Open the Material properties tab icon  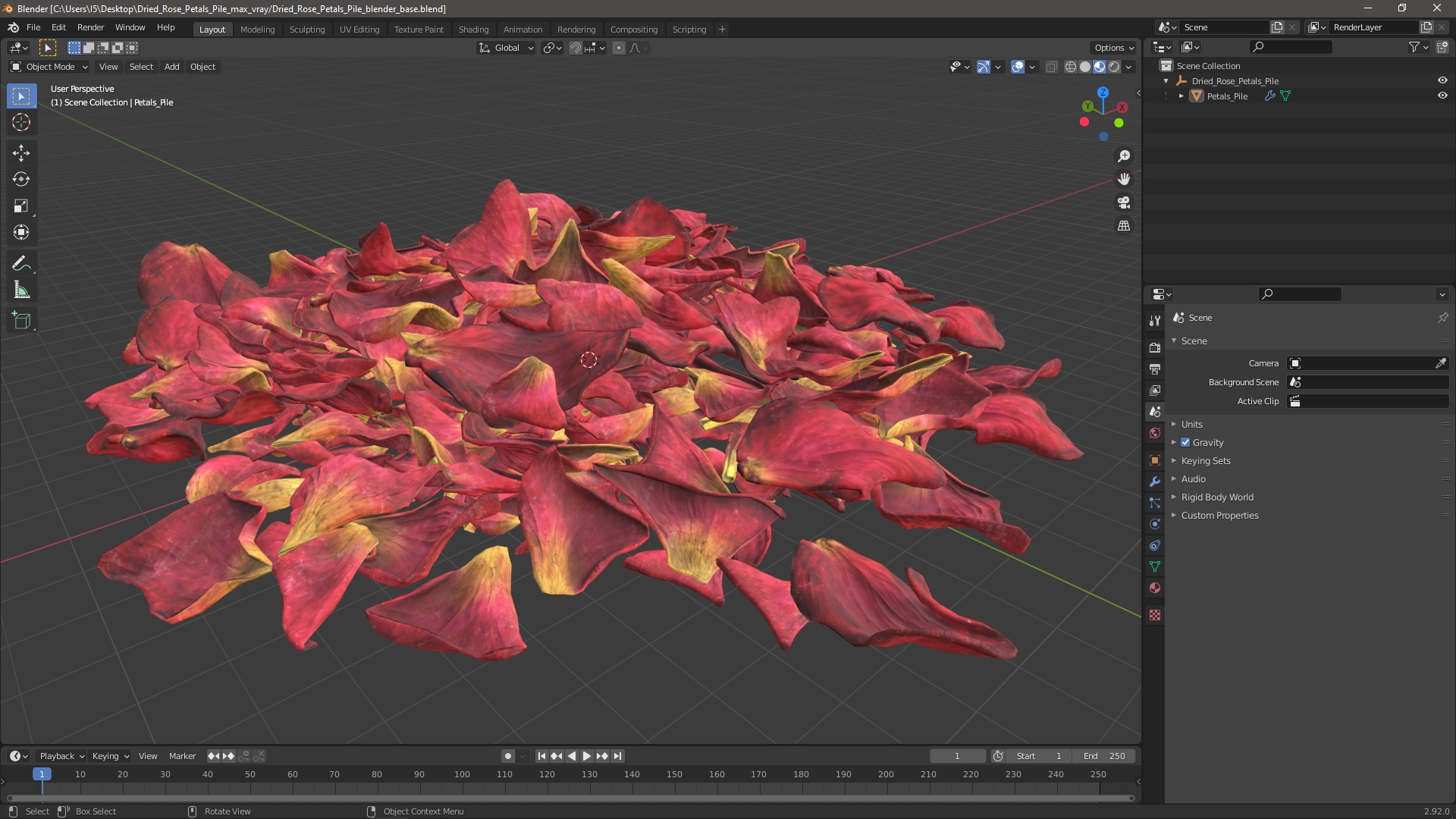tap(1155, 588)
